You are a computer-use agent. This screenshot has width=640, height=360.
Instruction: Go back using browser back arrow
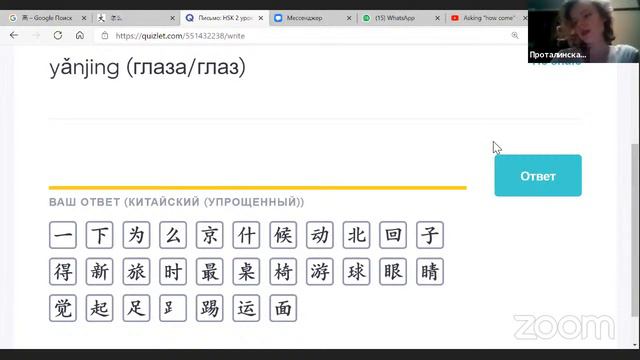pyautogui.click(x=14, y=36)
